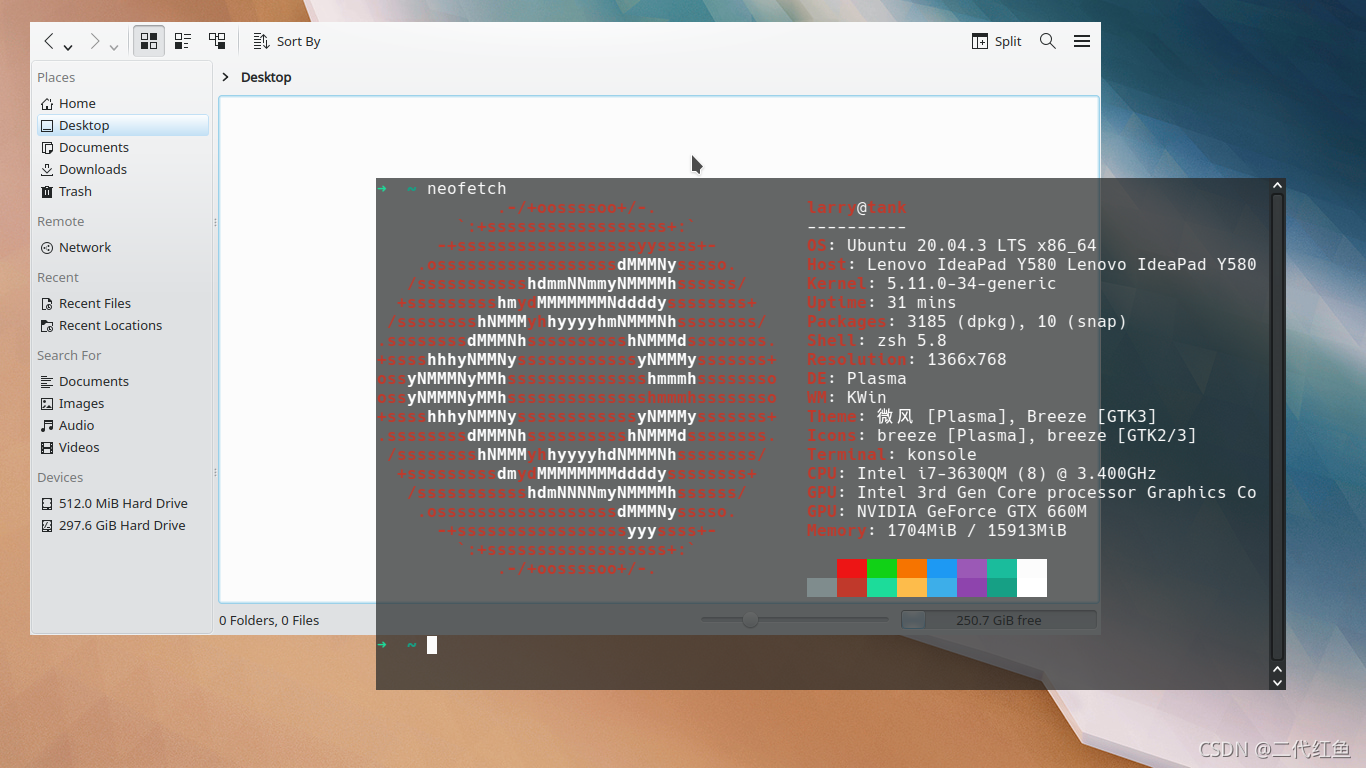Viewport: 1366px width, 768px height.
Task: Click the Devices section header
Action: [x=60, y=477]
